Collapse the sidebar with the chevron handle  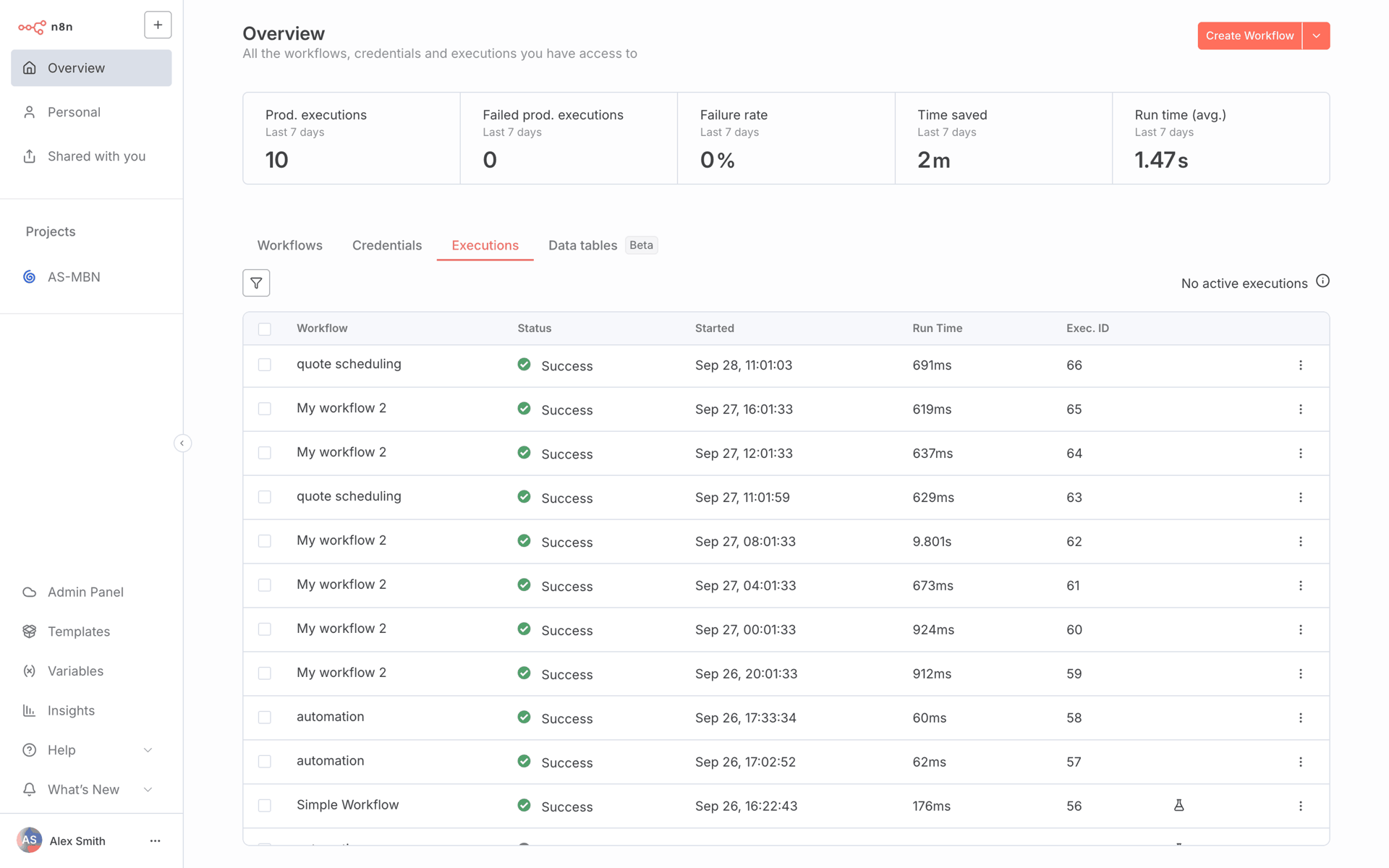(182, 443)
